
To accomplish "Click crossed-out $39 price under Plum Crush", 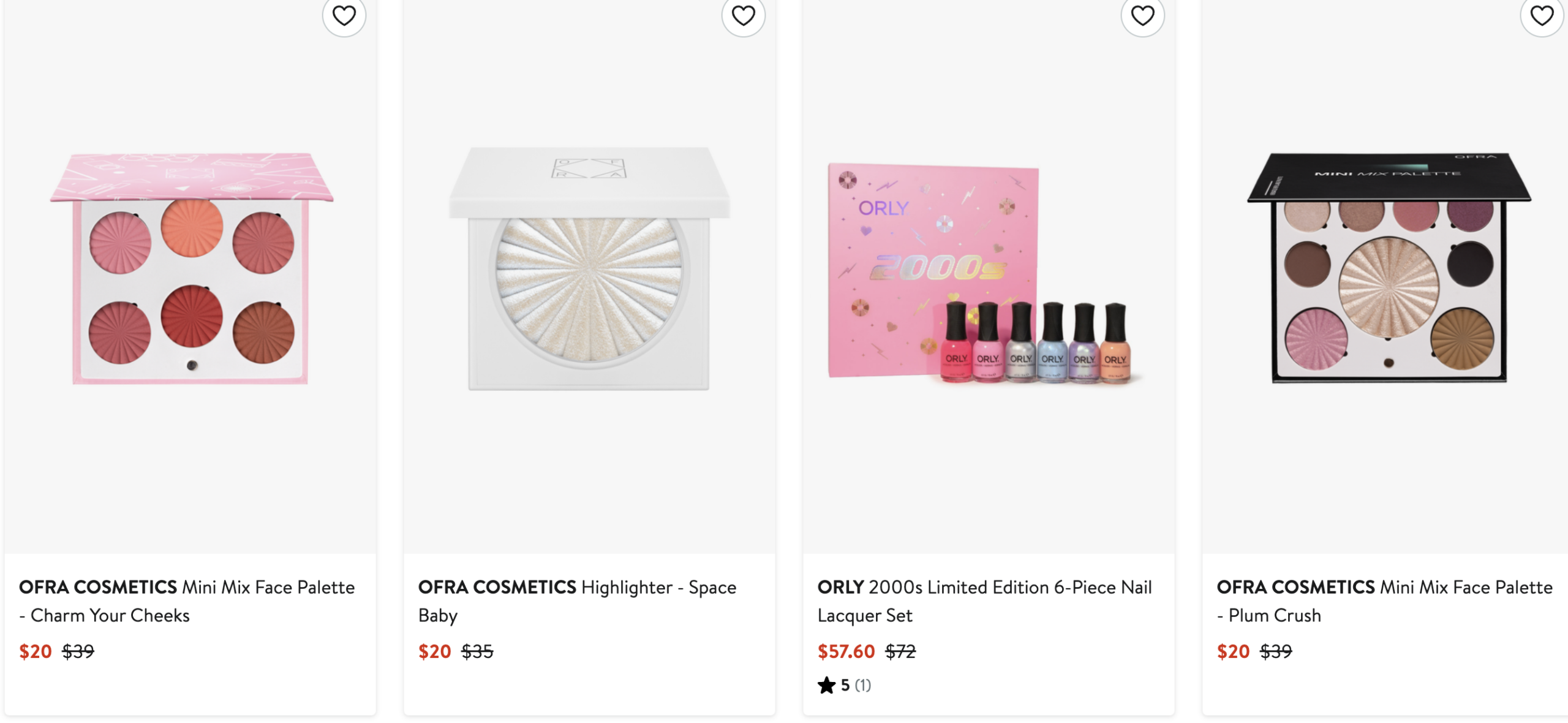I will pos(1276,651).
